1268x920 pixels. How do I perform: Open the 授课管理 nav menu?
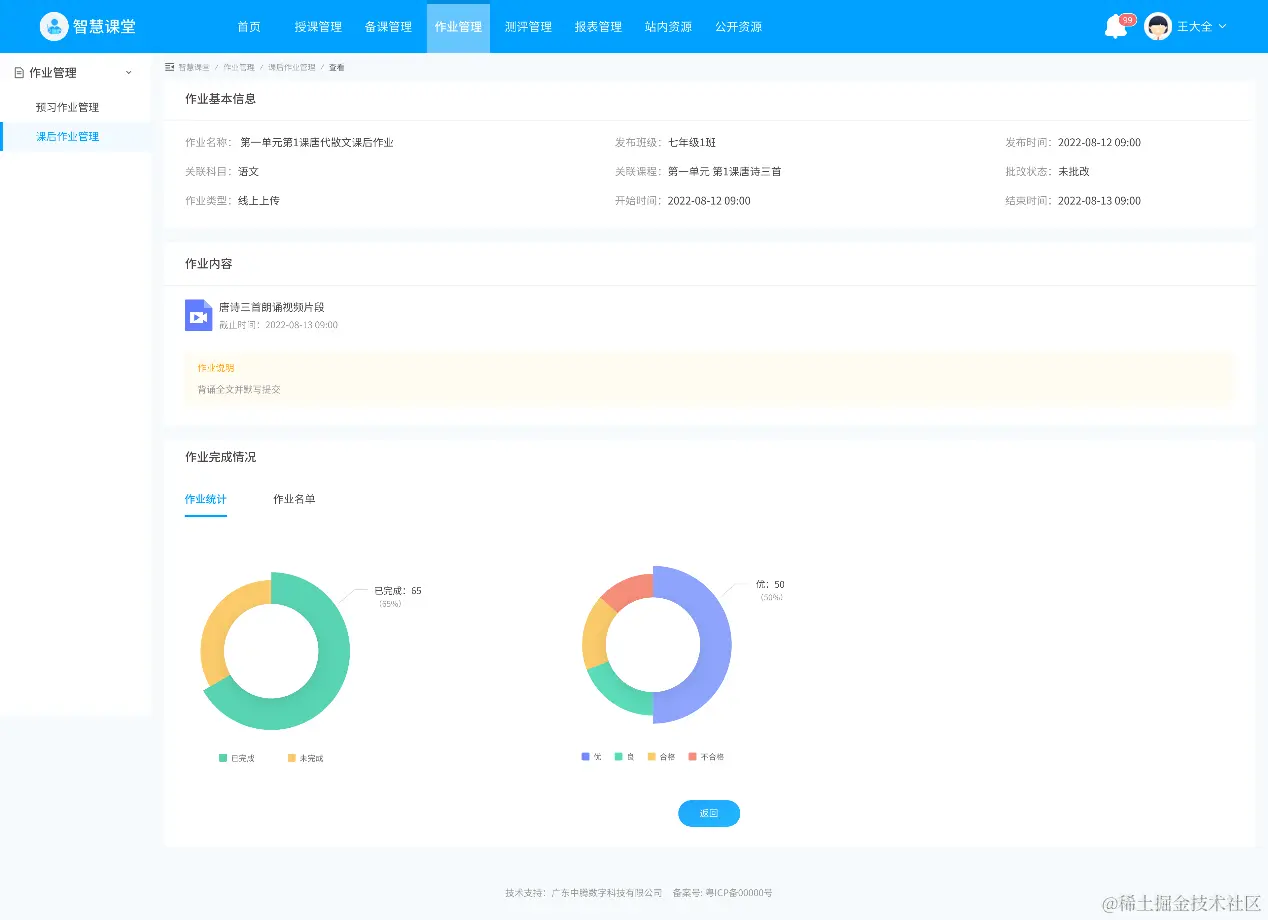point(318,27)
